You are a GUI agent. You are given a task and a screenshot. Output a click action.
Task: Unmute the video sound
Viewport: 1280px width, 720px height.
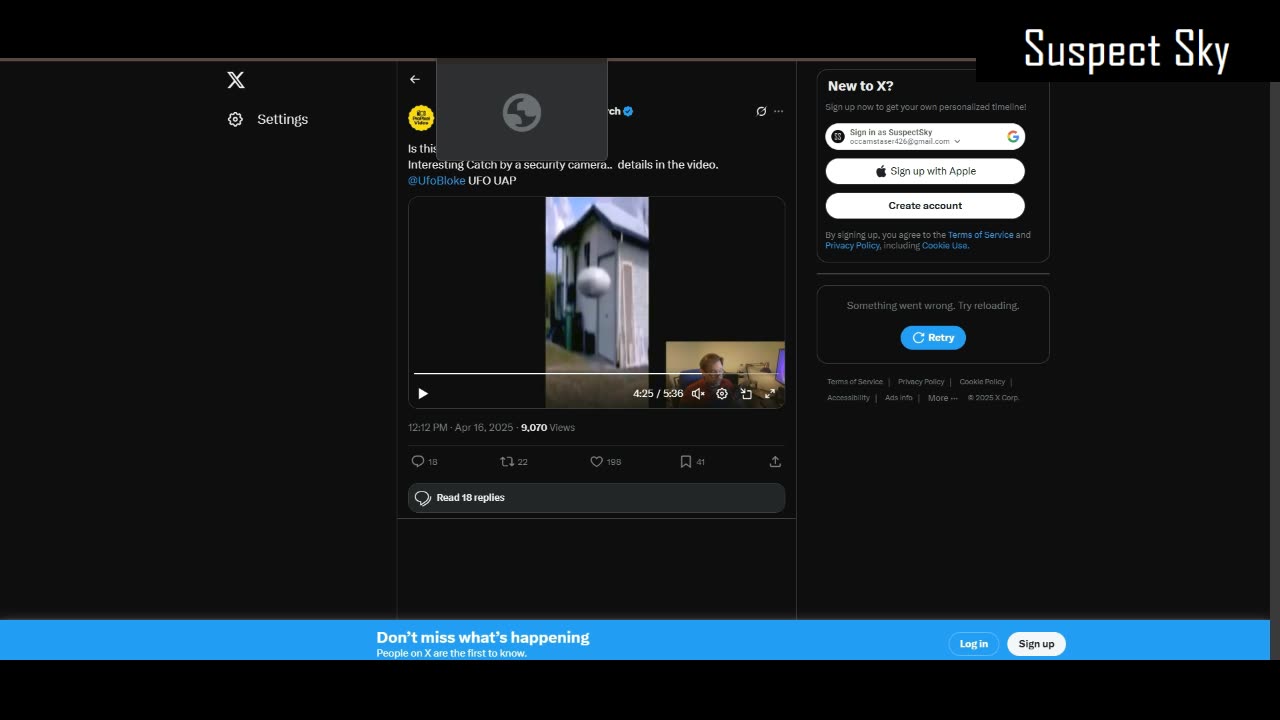click(x=698, y=394)
